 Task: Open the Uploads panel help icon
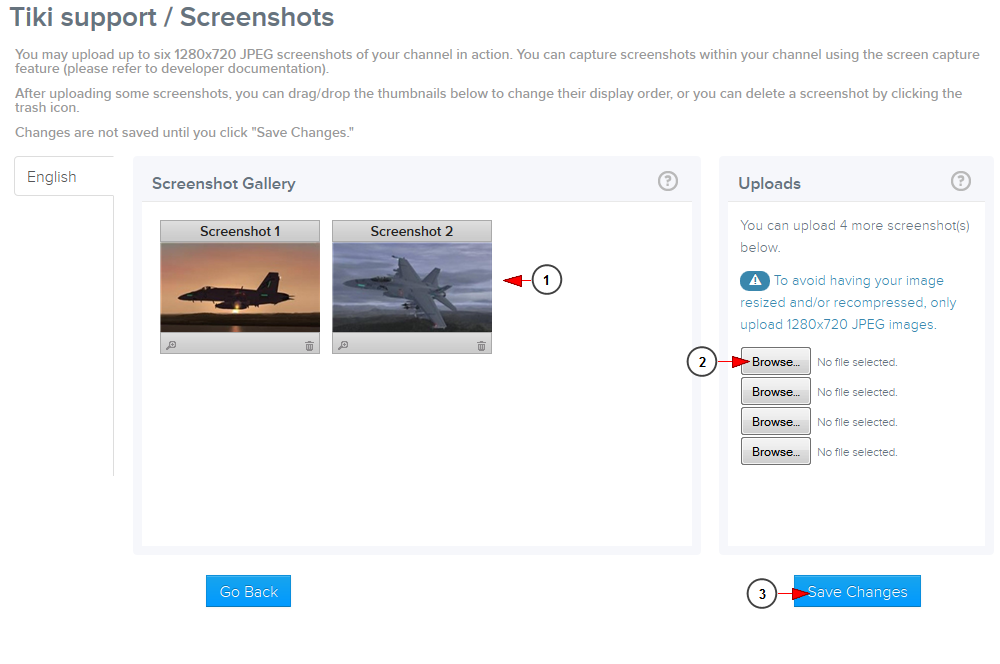point(961,181)
